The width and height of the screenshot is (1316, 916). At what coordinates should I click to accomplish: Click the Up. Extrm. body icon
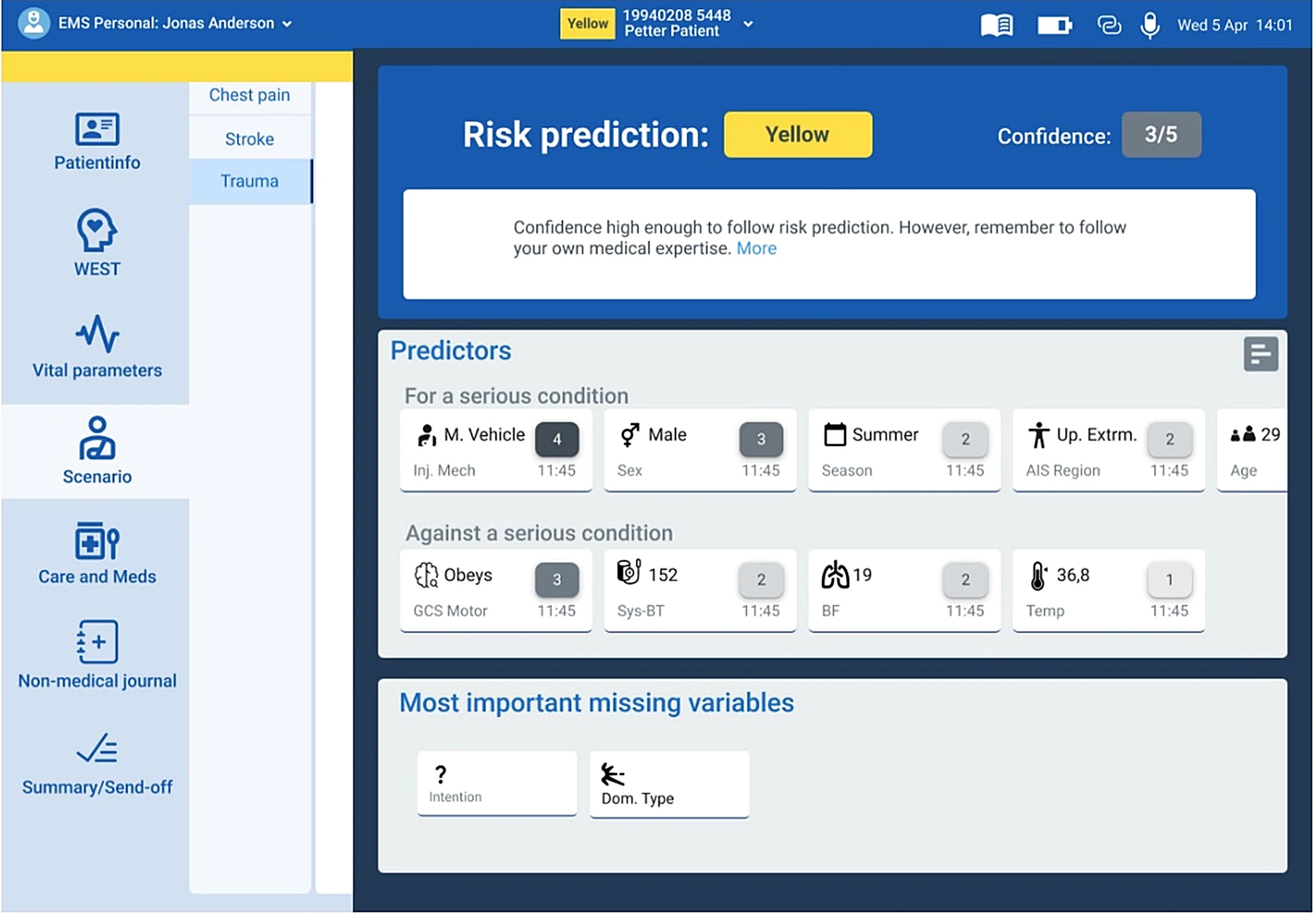click(1038, 435)
